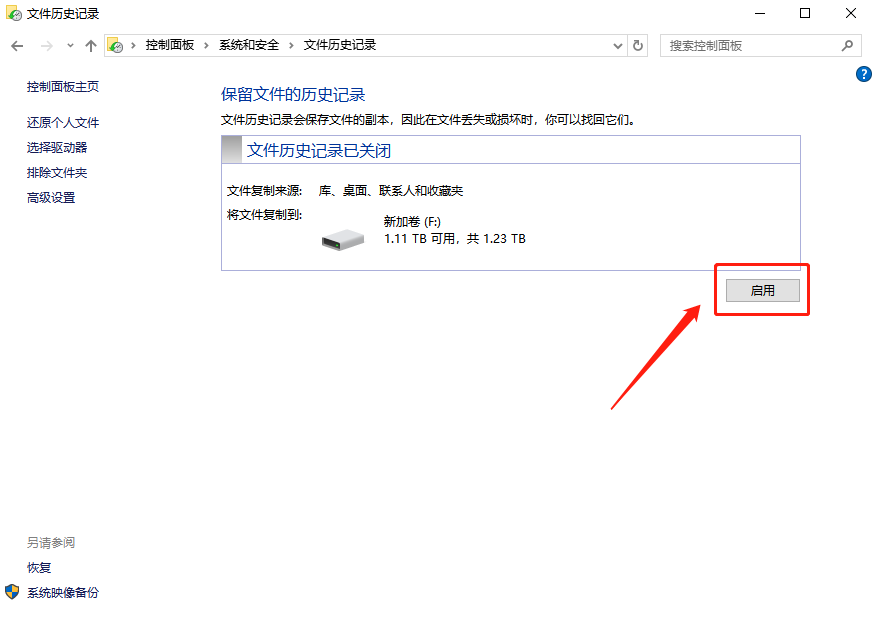Go up one level with up arrow

point(91,46)
